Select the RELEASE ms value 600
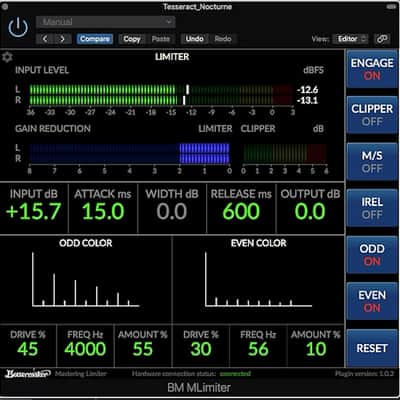This screenshot has width=400, height=400. (241, 211)
